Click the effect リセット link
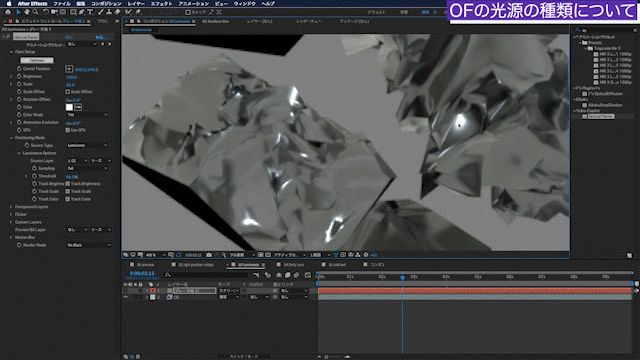 [x=69, y=37]
